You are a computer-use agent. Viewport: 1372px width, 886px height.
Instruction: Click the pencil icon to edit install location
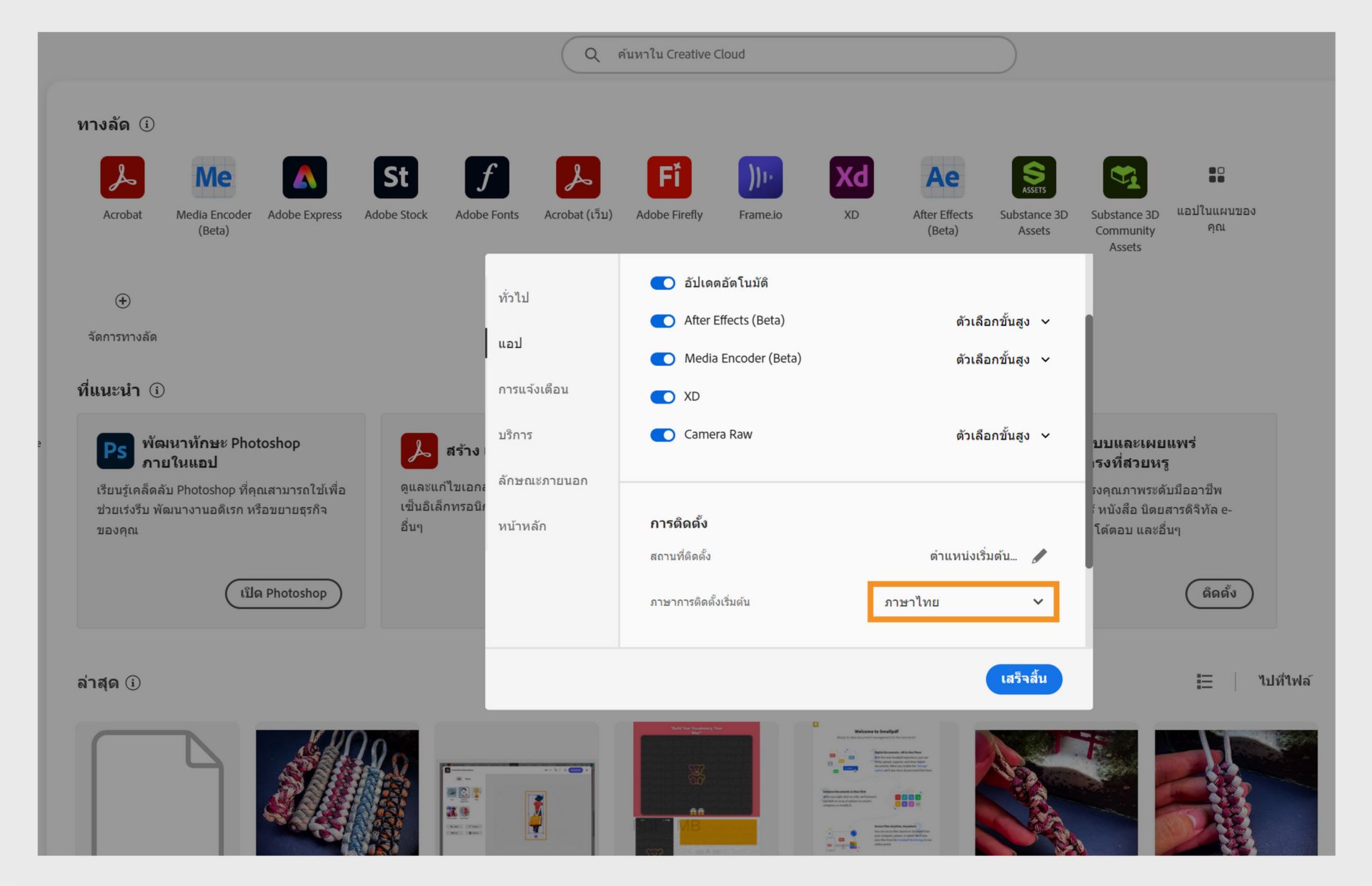coord(1039,556)
